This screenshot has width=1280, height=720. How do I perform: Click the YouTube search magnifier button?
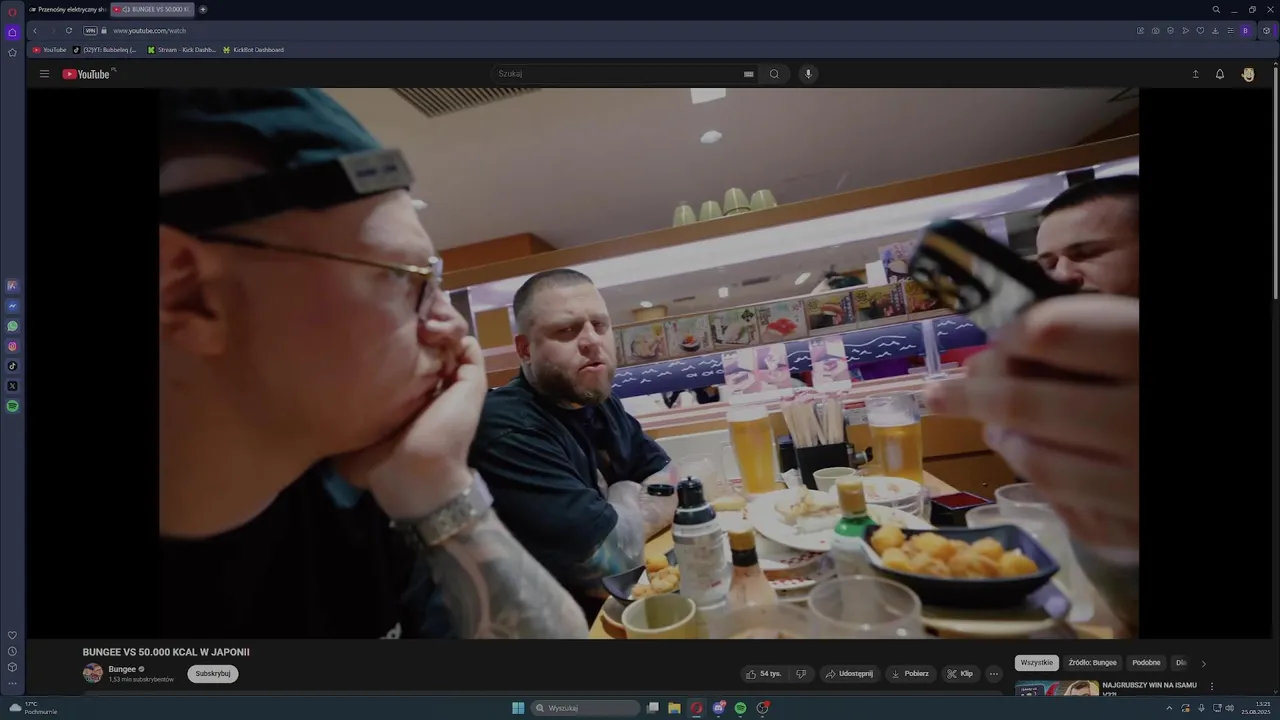pyautogui.click(x=774, y=74)
